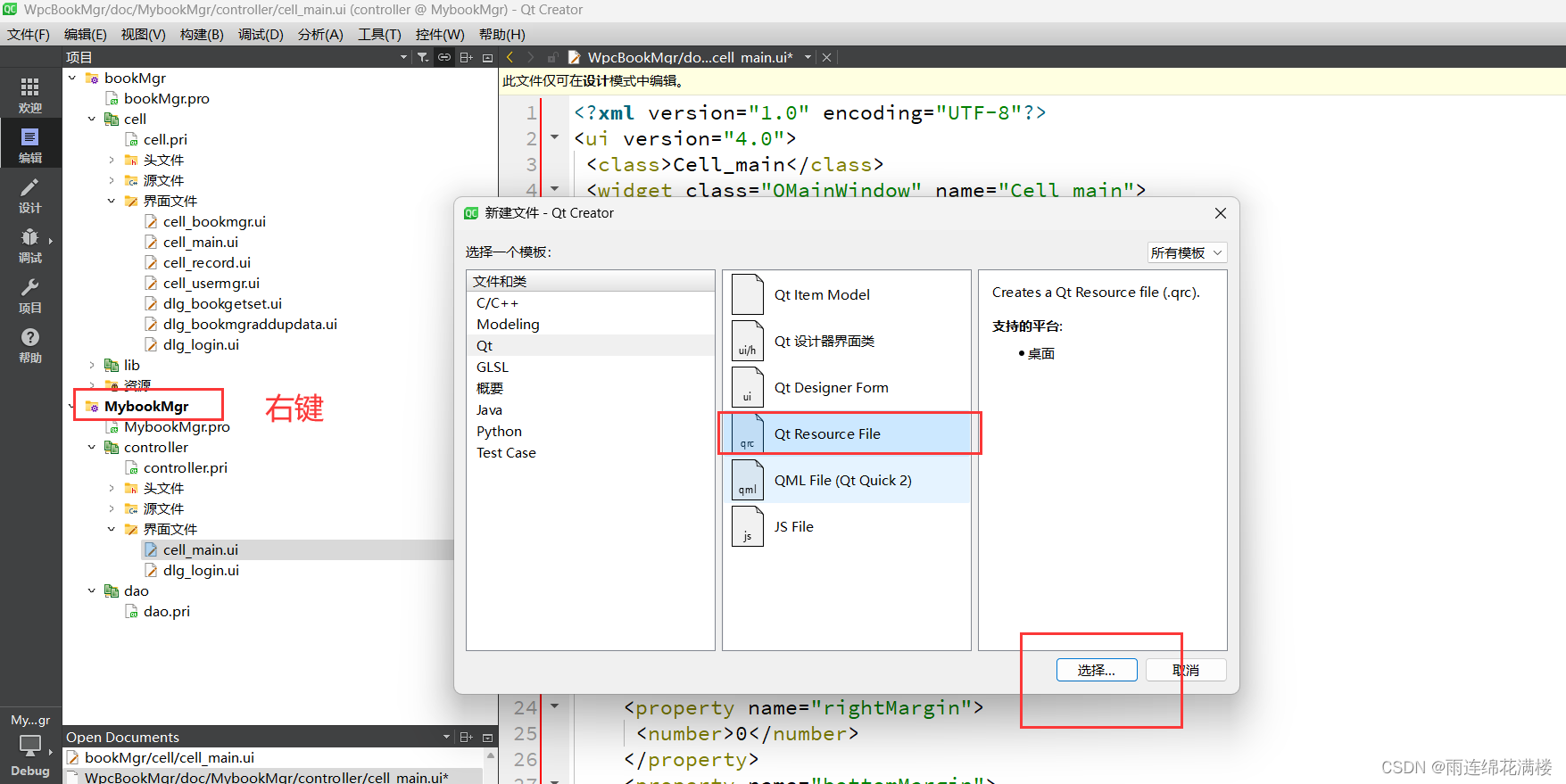1566x784 pixels.
Task: Open the 项目 pane view dropdown
Action: pos(403,57)
